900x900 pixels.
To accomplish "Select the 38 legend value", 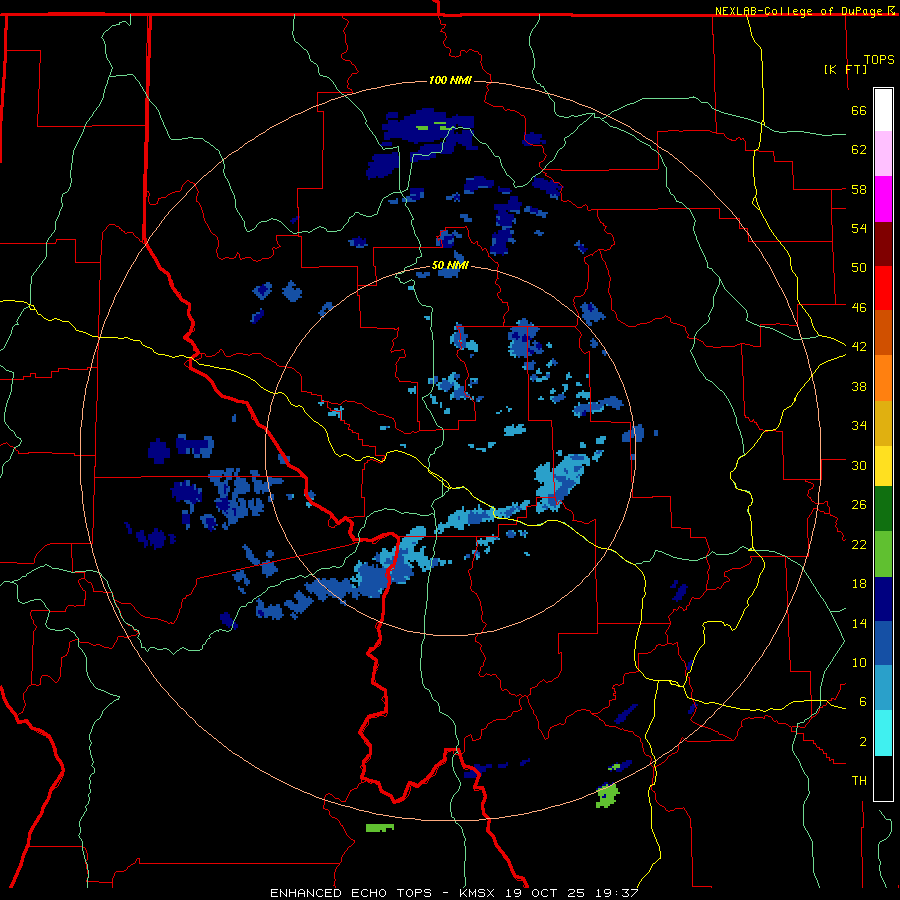I will click(x=859, y=386).
